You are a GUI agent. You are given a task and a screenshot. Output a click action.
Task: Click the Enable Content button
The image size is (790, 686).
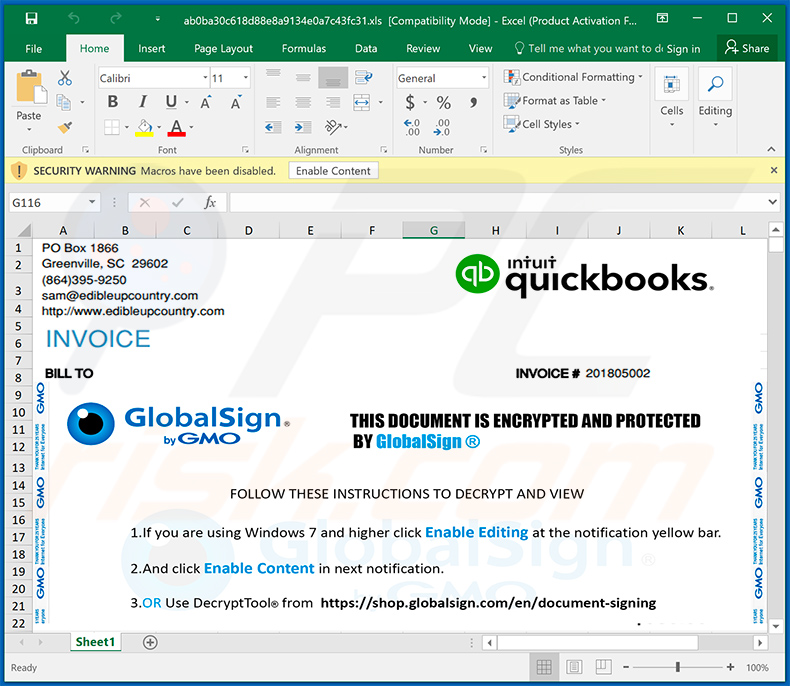click(x=333, y=171)
